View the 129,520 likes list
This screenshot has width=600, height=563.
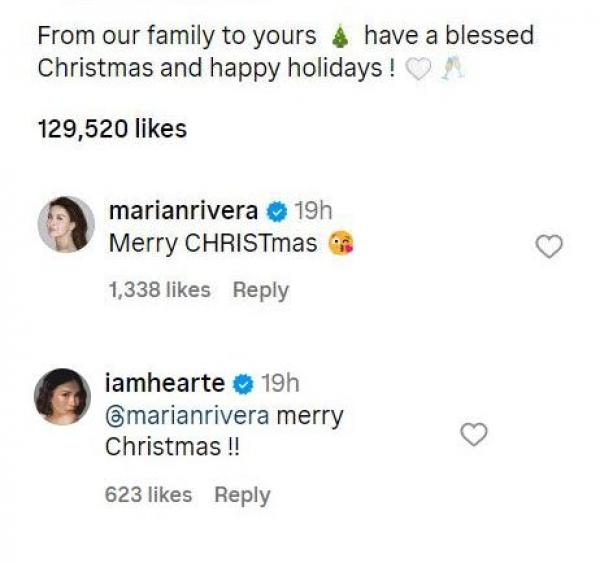tap(112, 129)
